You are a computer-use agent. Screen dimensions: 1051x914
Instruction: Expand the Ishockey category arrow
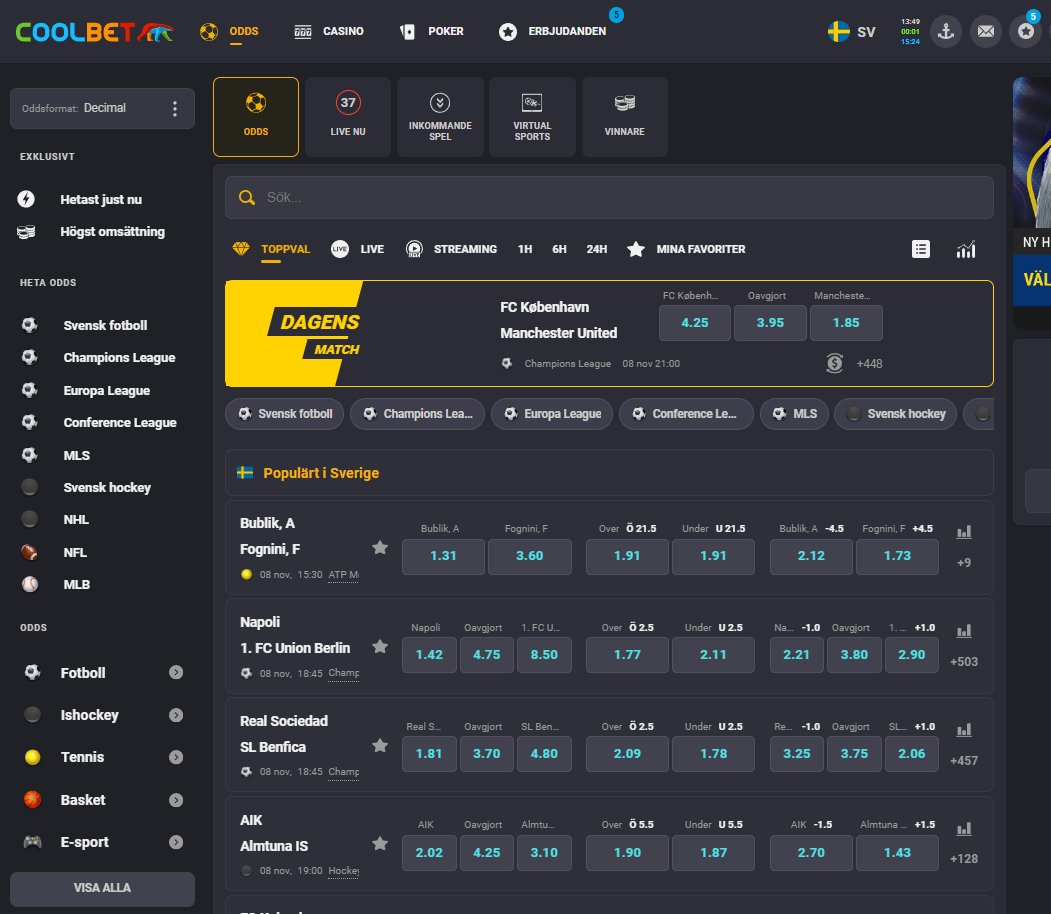pos(176,715)
